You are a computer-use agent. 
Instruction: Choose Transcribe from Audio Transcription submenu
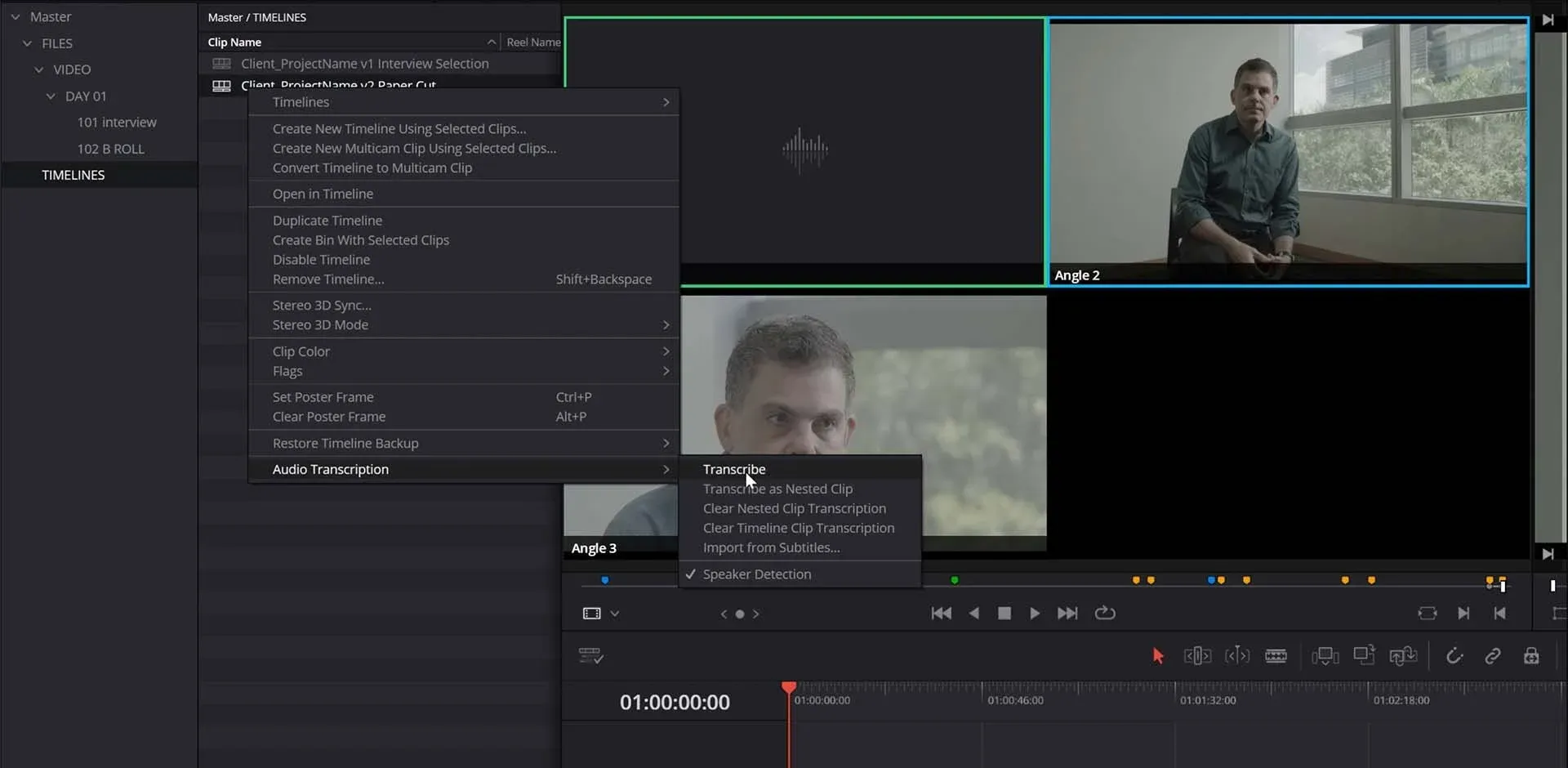coord(800,469)
